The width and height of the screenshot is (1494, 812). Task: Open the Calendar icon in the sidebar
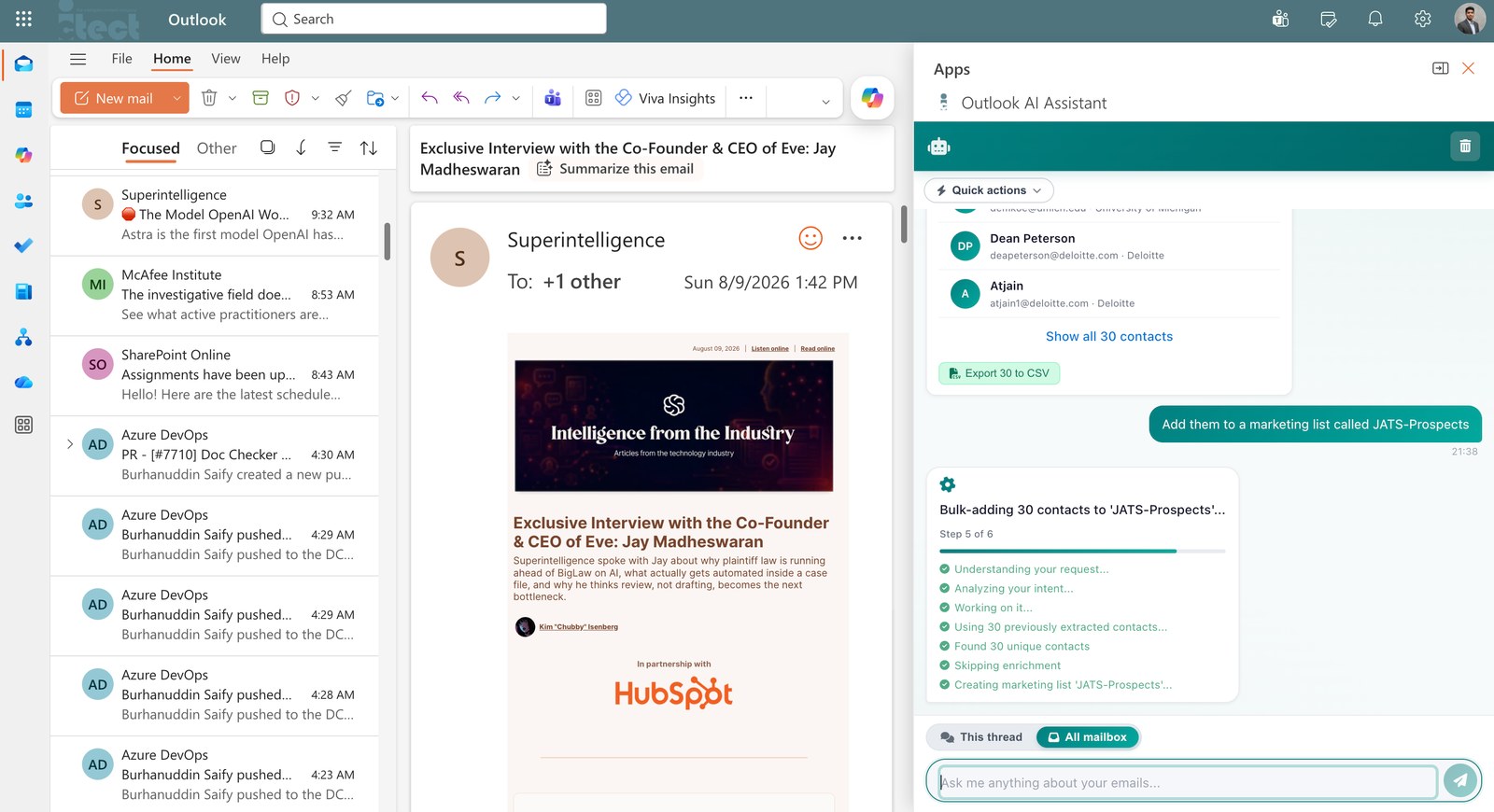click(x=23, y=109)
